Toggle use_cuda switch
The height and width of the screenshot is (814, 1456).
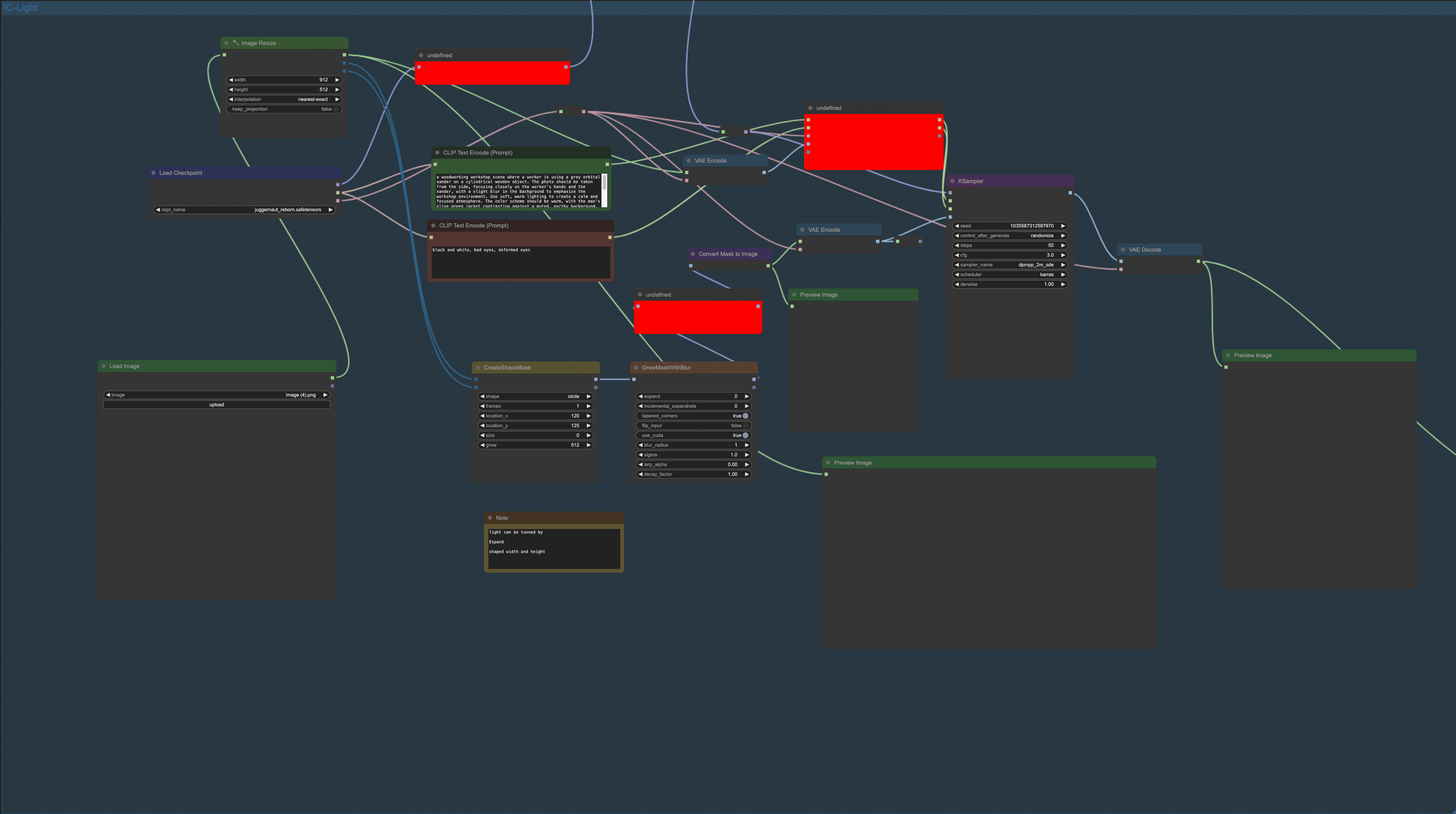click(x=693, y=435)
